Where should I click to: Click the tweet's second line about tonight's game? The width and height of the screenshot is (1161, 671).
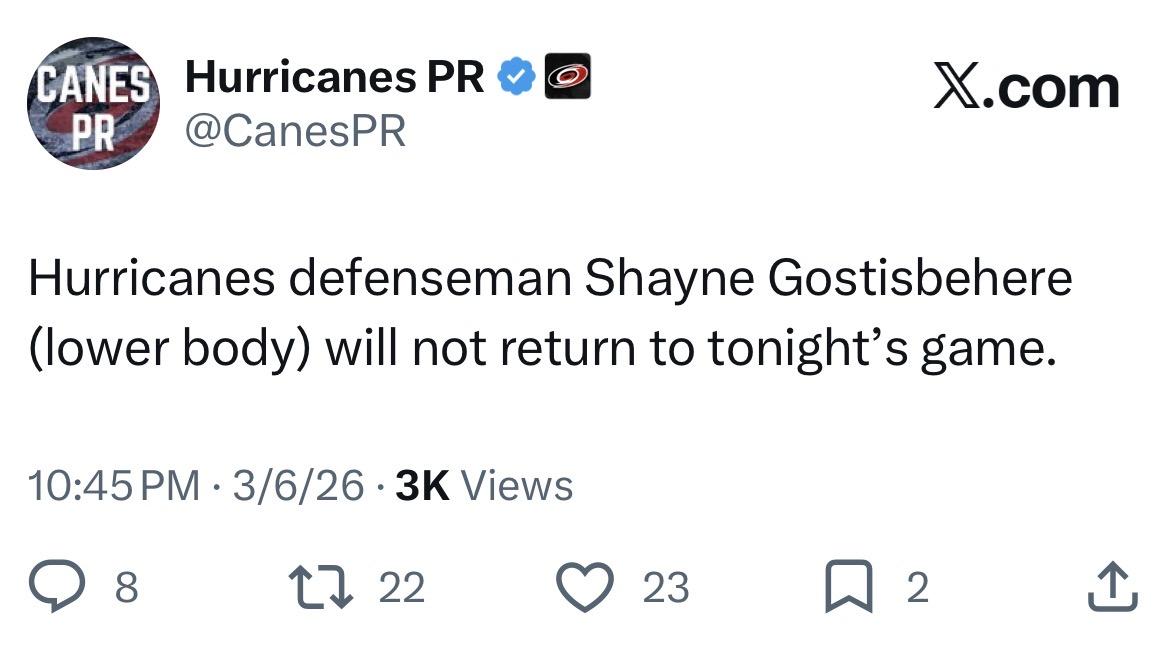pos(542,350)
